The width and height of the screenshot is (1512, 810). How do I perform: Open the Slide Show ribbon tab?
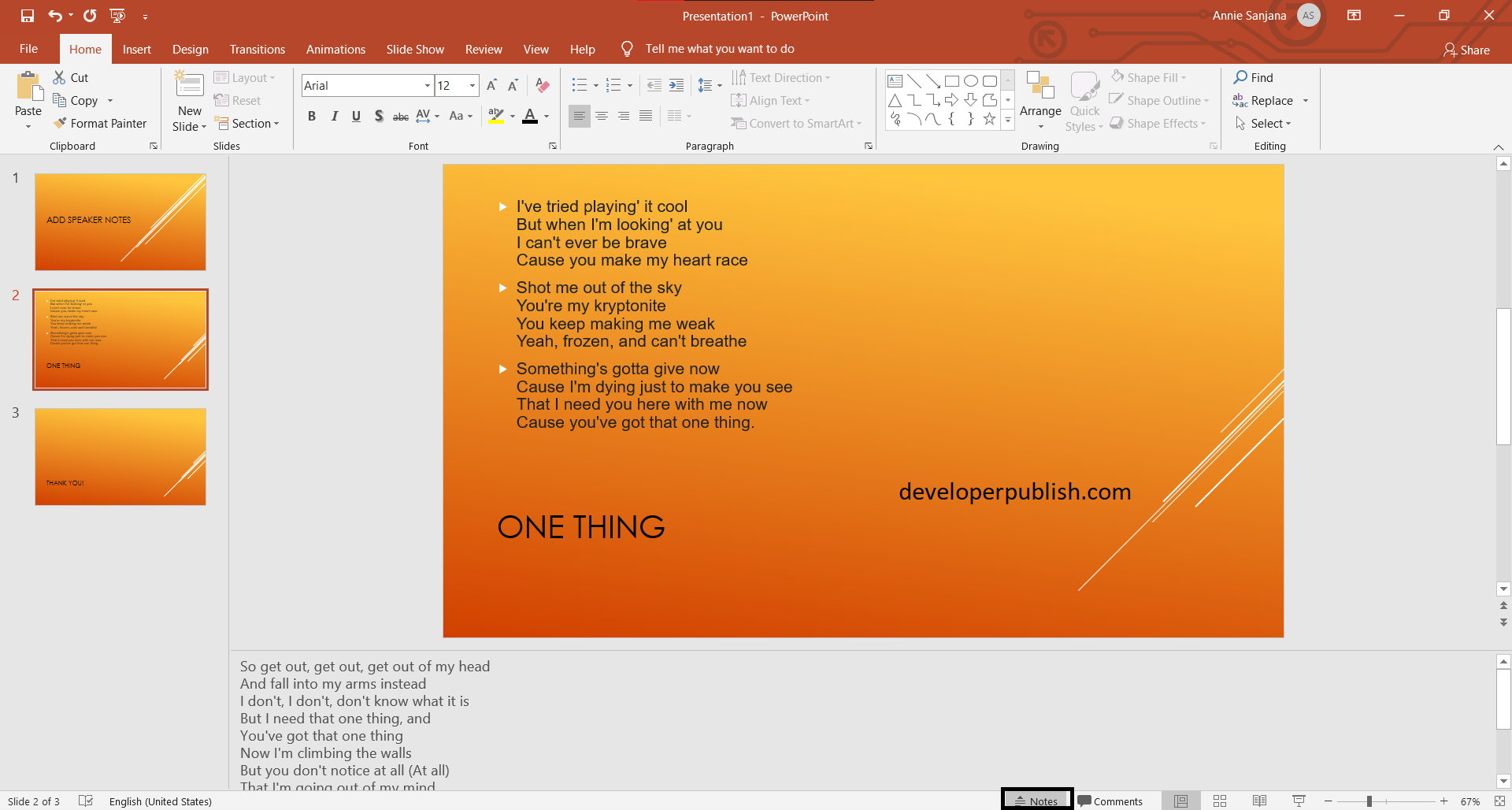pos(415,49)
